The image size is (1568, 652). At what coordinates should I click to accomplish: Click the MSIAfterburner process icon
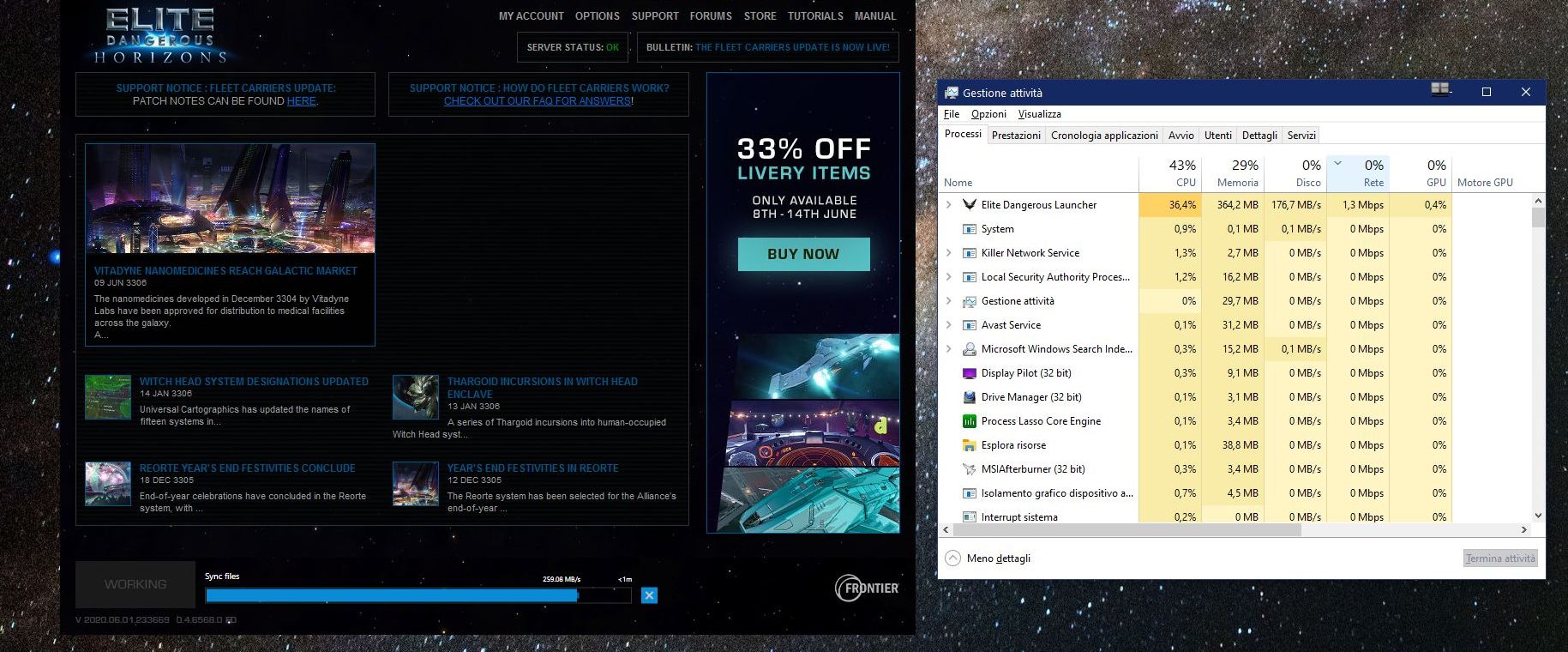(970, 469)
